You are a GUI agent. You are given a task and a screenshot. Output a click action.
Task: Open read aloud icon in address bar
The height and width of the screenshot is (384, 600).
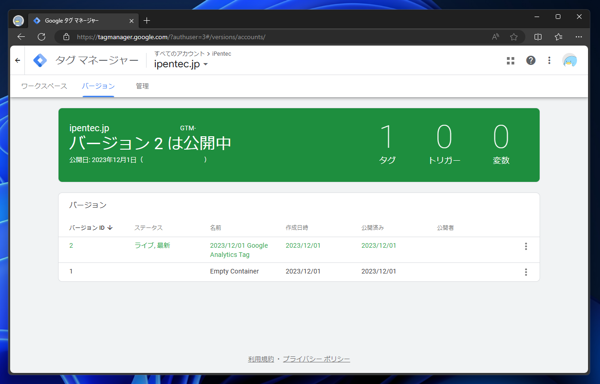pyautogui.click(x=495, y=37)
